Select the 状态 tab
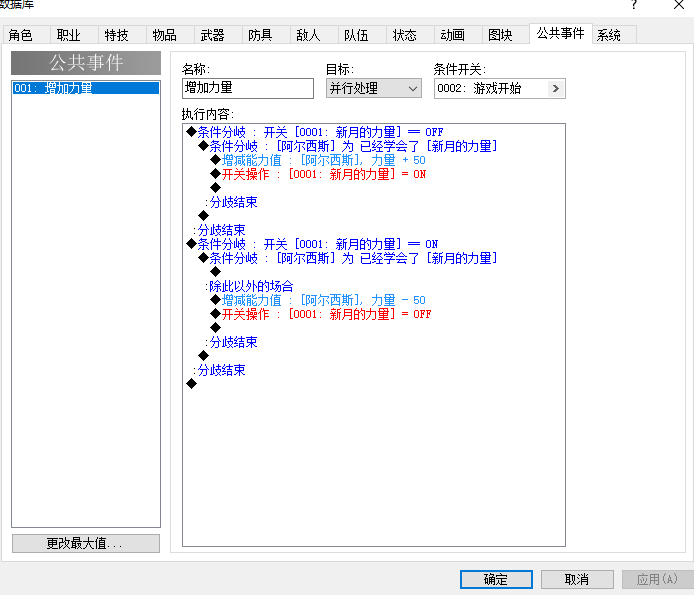 tap(410, 35)
